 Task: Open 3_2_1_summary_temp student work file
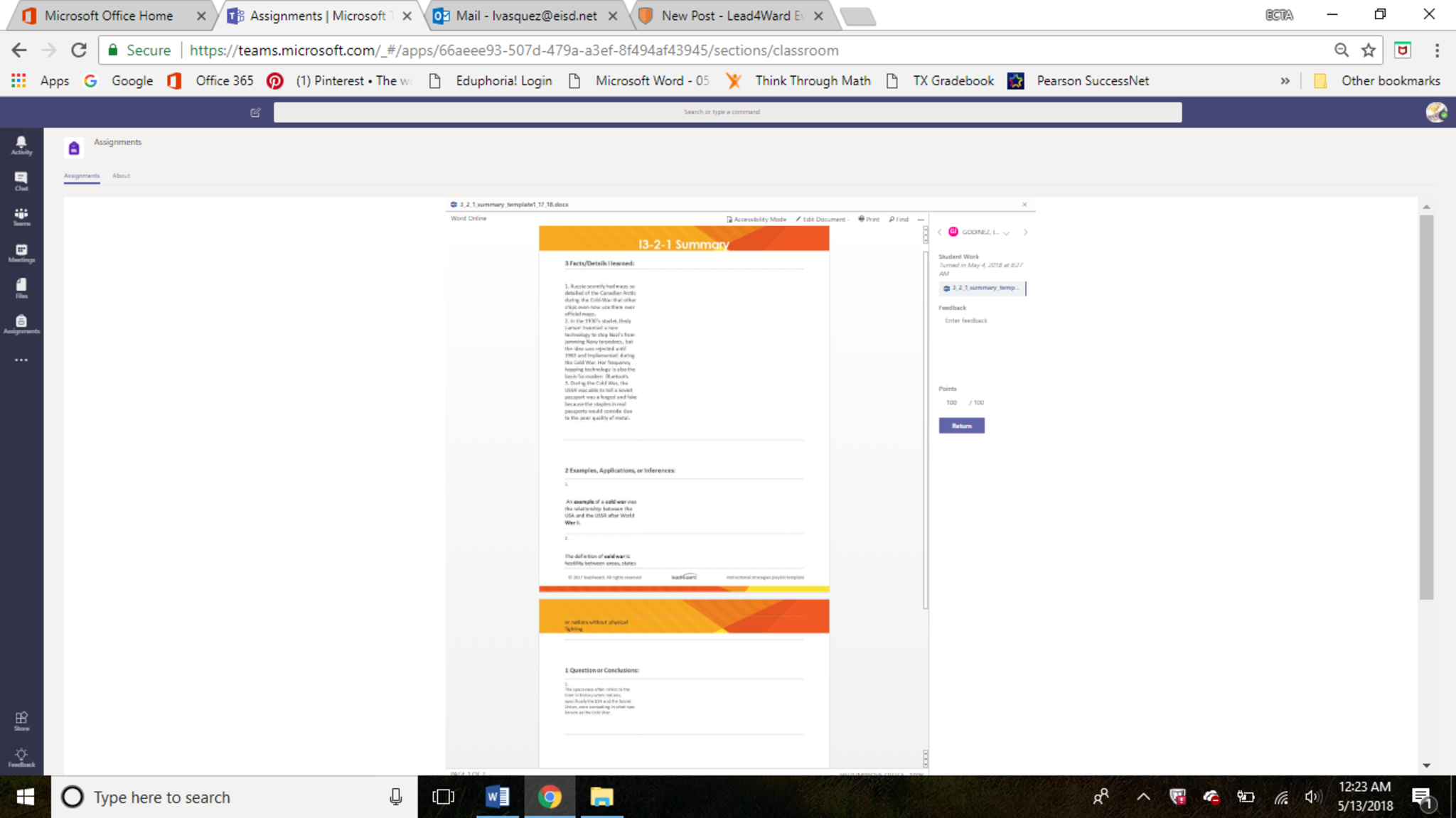(x=983, y=288)
